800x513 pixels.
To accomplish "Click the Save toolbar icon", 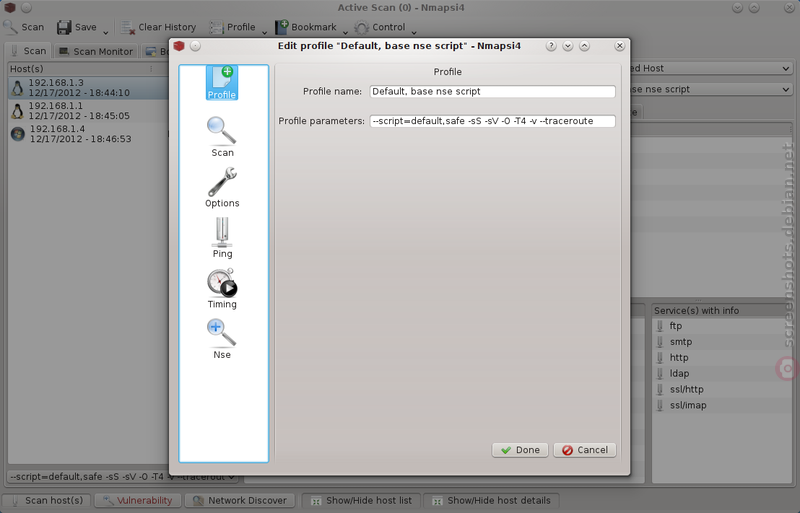I will click(64, 27).
